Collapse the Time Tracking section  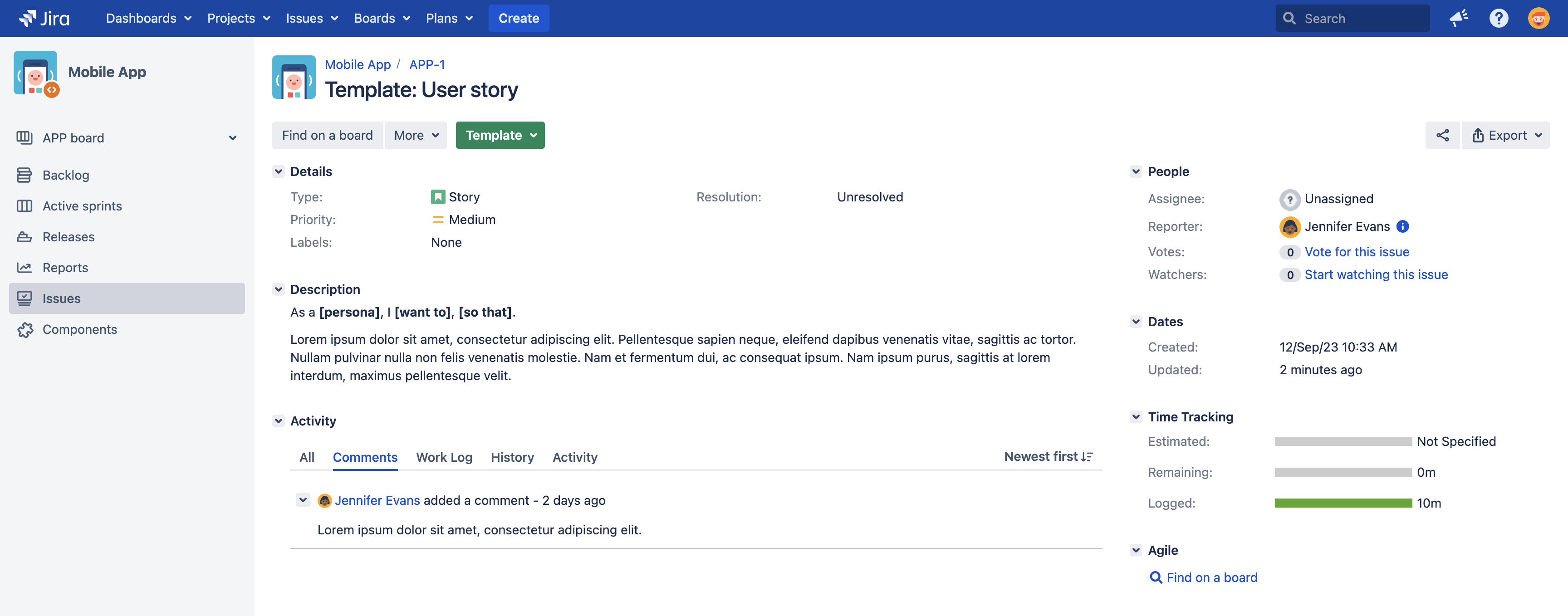[1135, 417]
